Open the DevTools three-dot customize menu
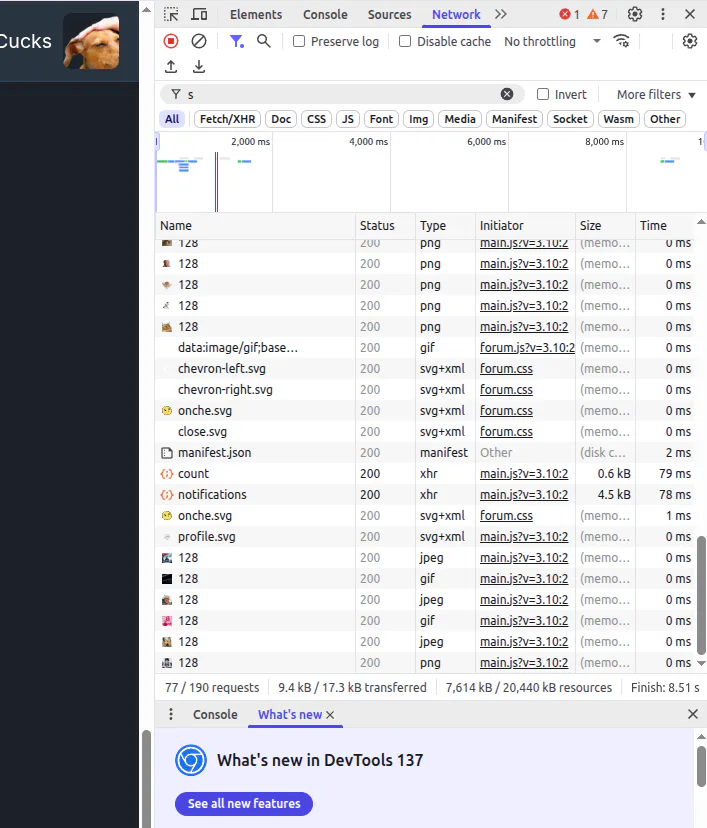Screen dimensions: 707x828 click(x=663, y=14)
